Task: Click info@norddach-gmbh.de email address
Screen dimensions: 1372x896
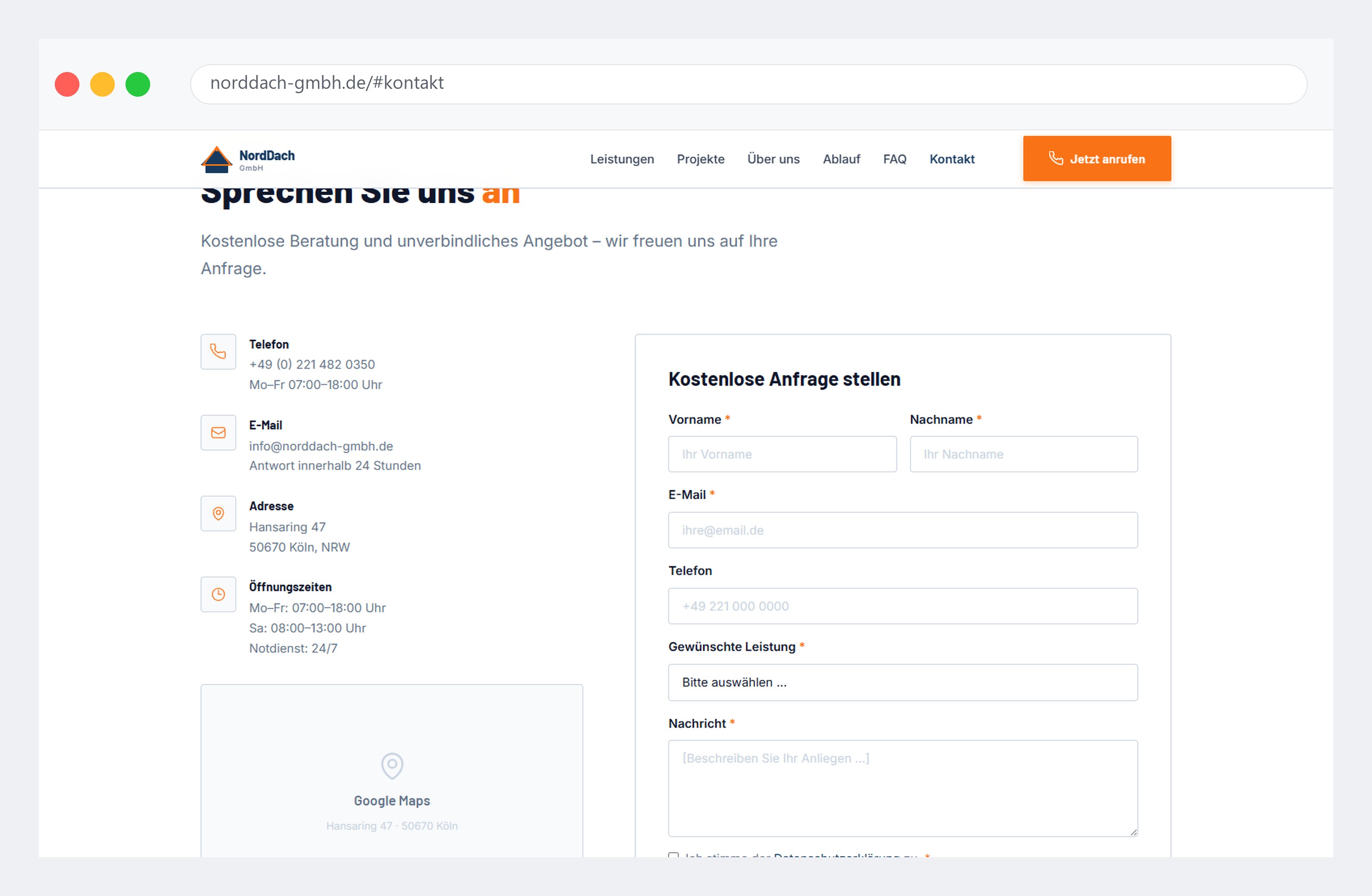Action: (321, 446)
